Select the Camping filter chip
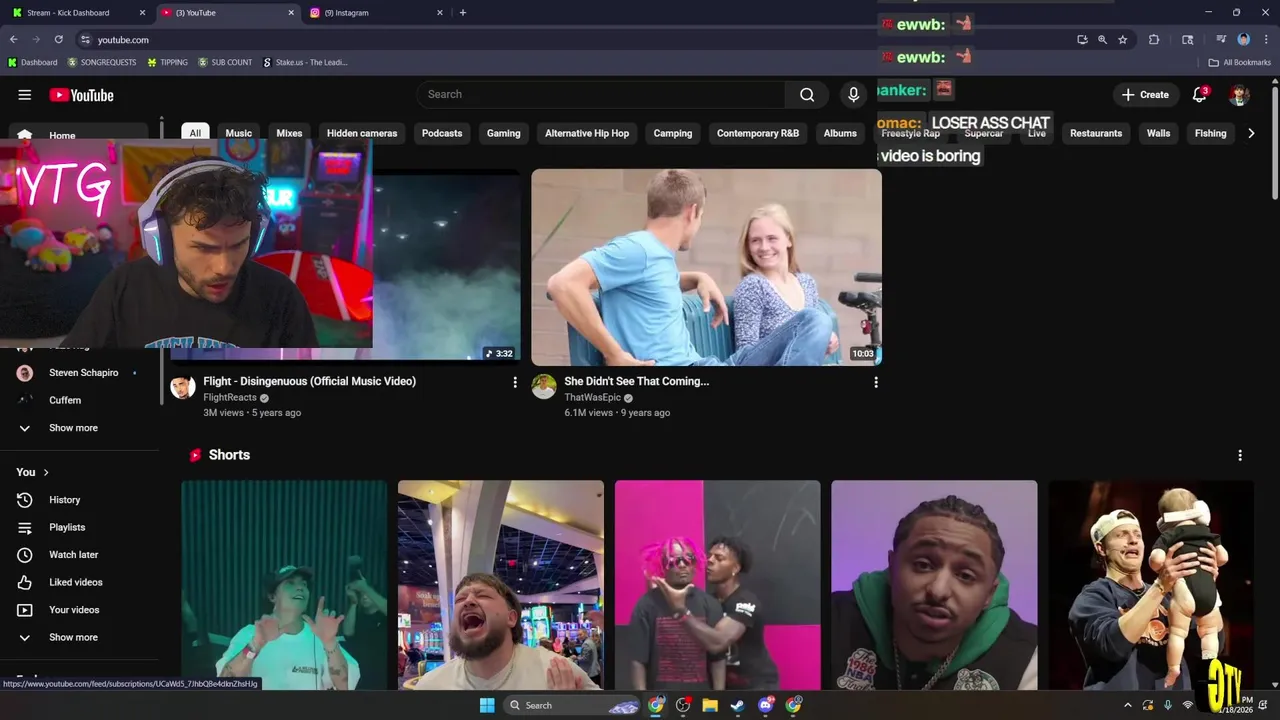Screen dimensions: 1280x720 (673, 133)
